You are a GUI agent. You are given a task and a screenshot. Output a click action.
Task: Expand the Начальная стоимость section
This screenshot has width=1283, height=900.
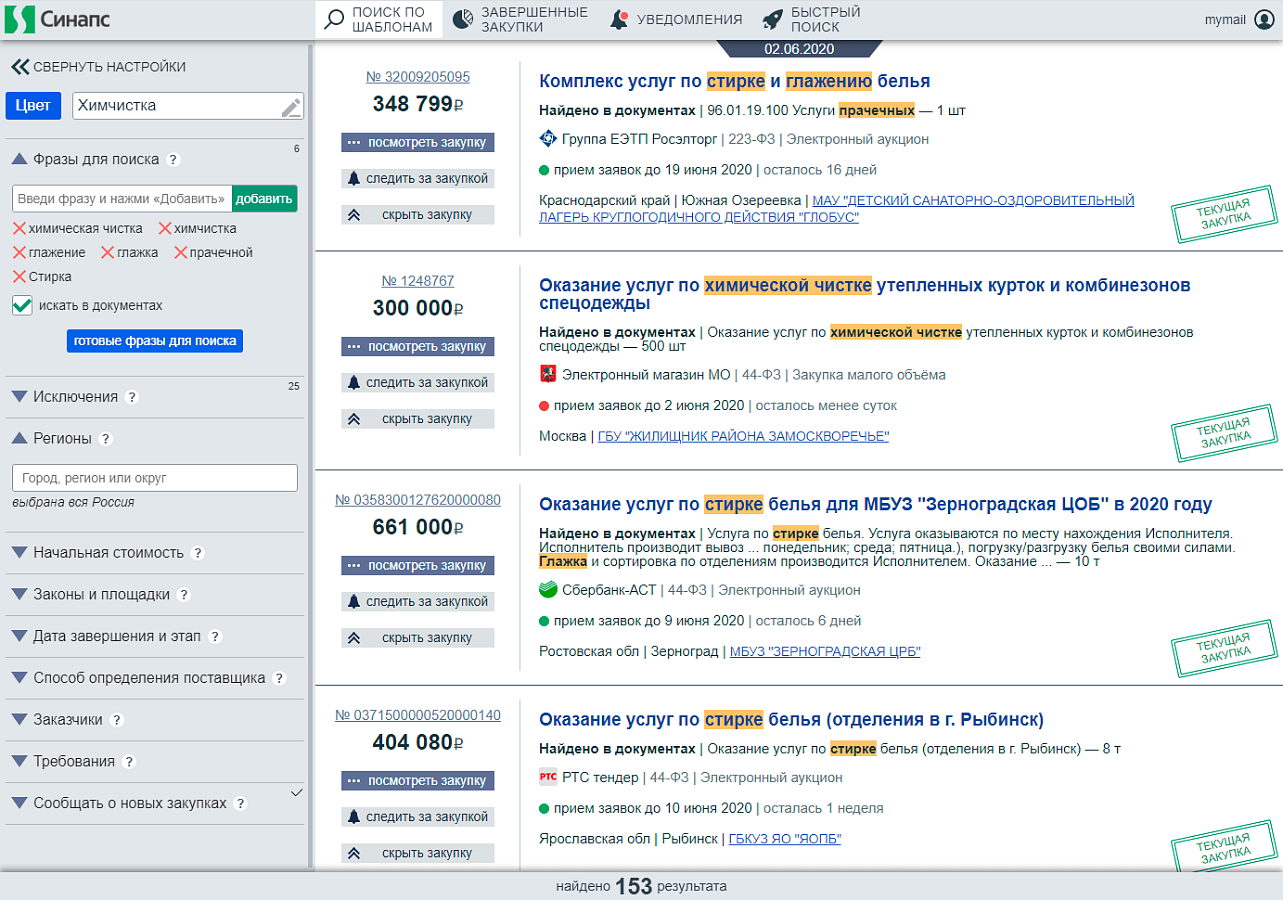[x=19, y=553]
